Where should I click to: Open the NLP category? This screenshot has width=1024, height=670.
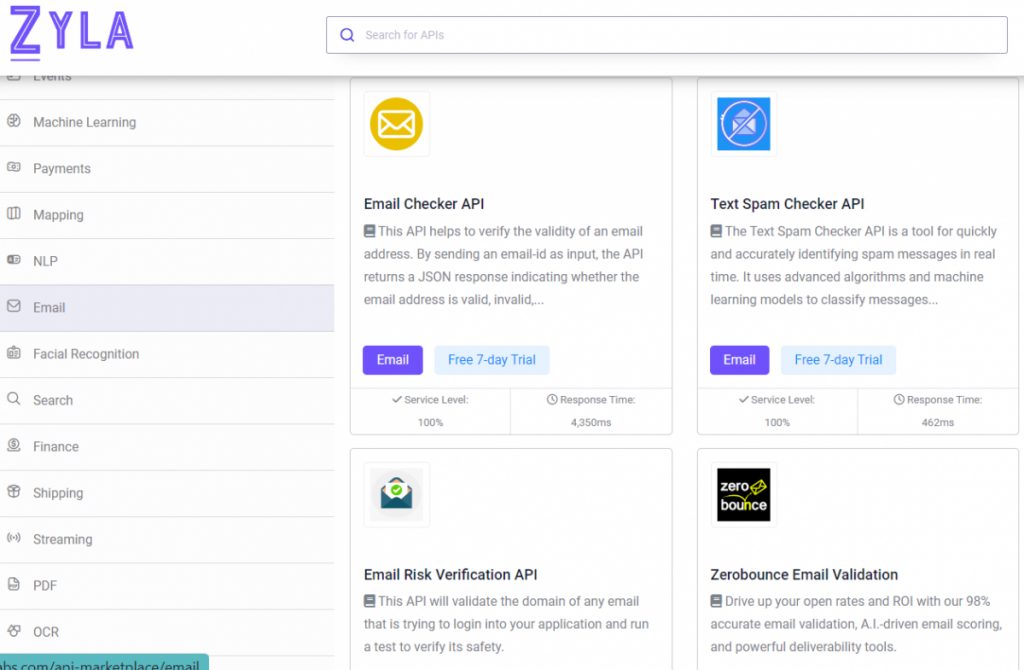167,261
